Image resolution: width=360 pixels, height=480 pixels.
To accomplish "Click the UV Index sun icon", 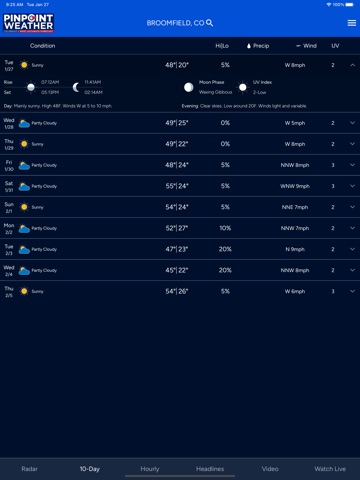I will coord(243,87).
